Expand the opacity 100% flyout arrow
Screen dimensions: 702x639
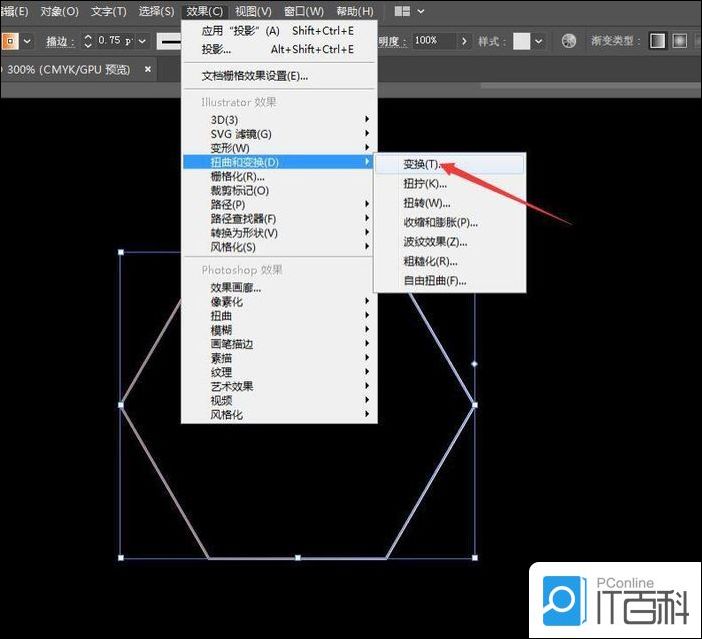click(464, 41)
